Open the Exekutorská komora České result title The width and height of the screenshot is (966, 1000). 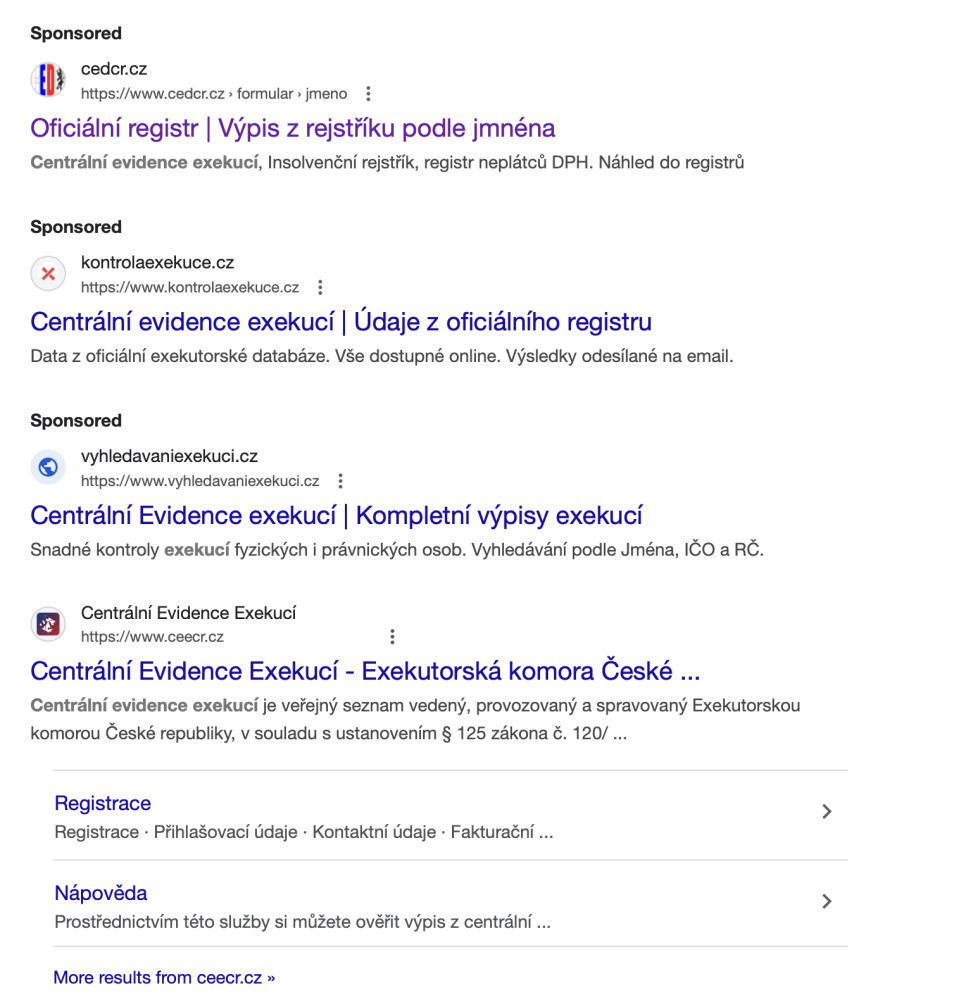point(364,670)
